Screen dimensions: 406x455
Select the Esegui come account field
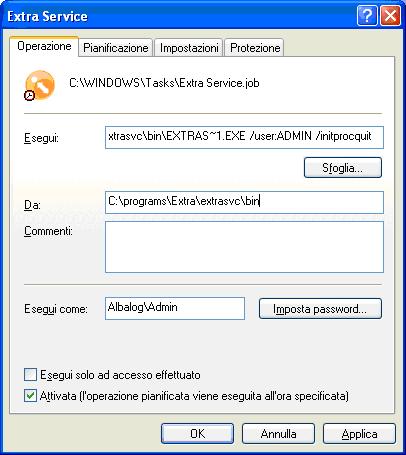175,308
